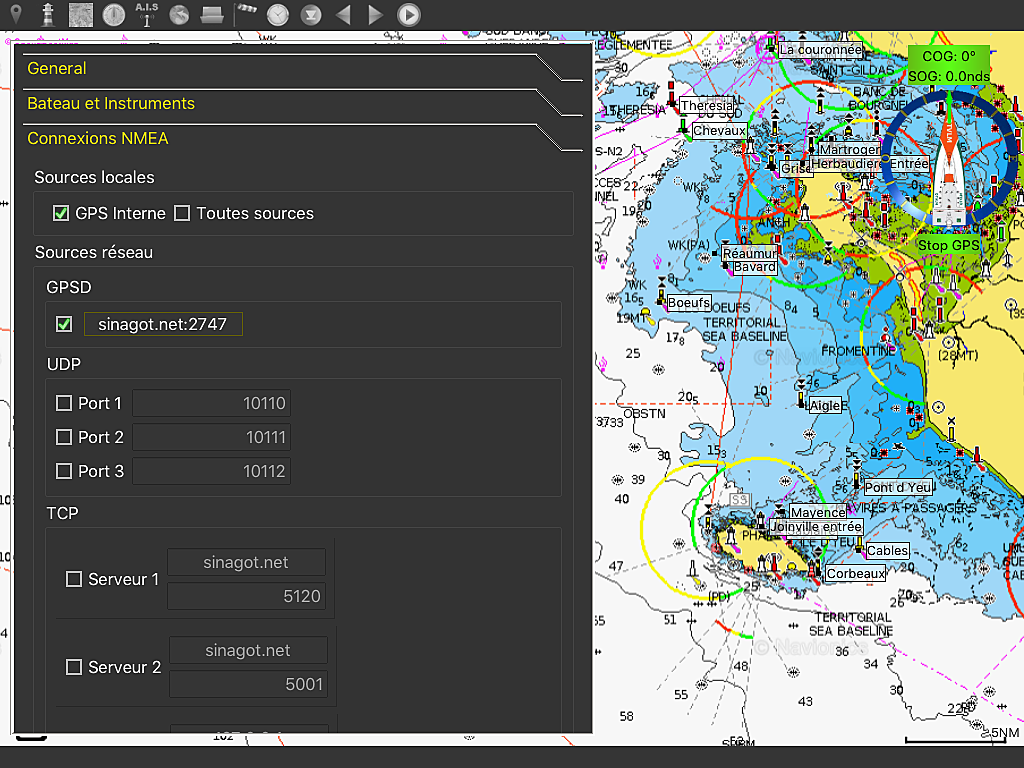Open the lighthouse icon in toolbar
Image resolution: width=1024 pixels, height=768 pixels.
[48, 14]
